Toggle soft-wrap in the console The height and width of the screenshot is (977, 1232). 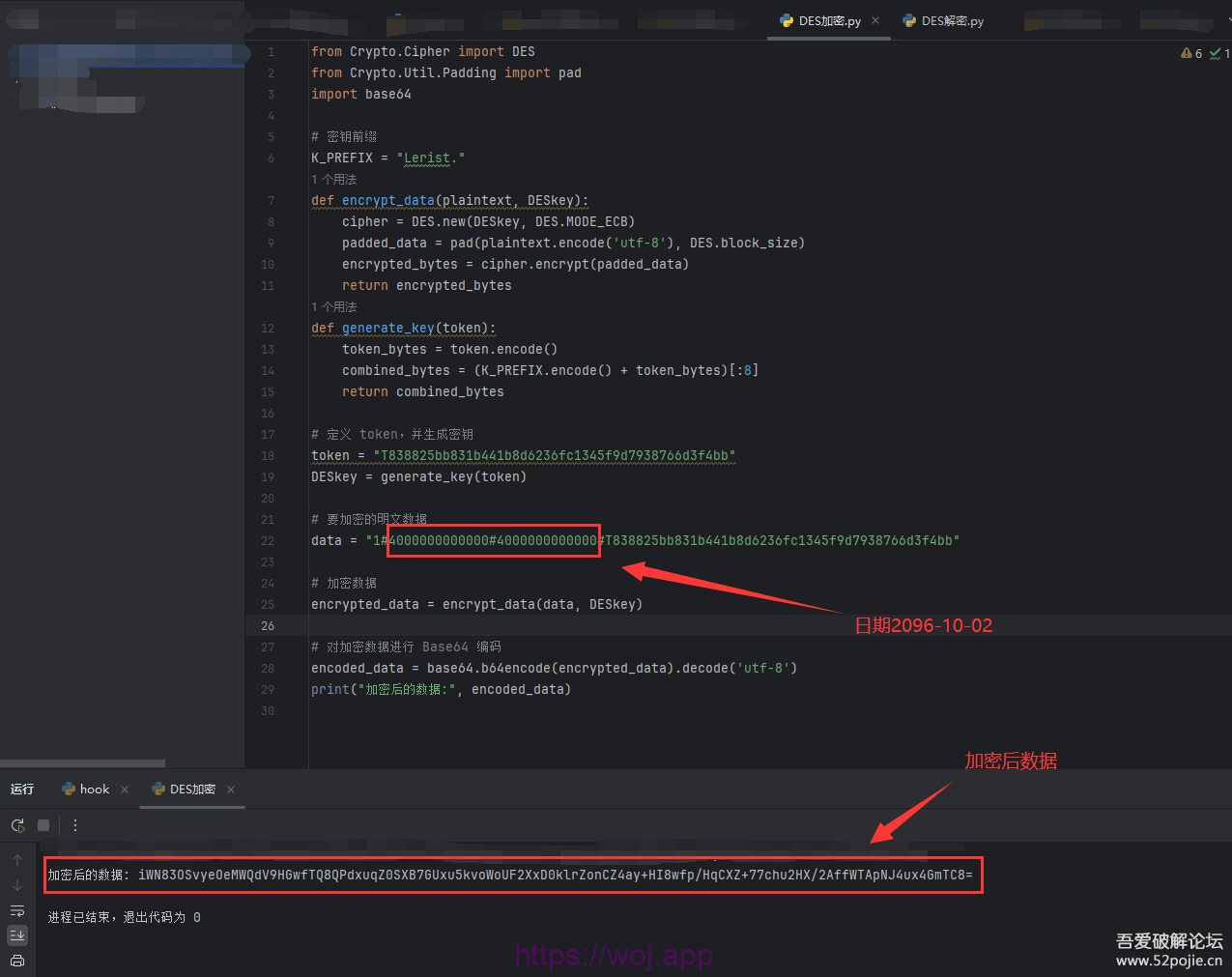coord(17,910)
